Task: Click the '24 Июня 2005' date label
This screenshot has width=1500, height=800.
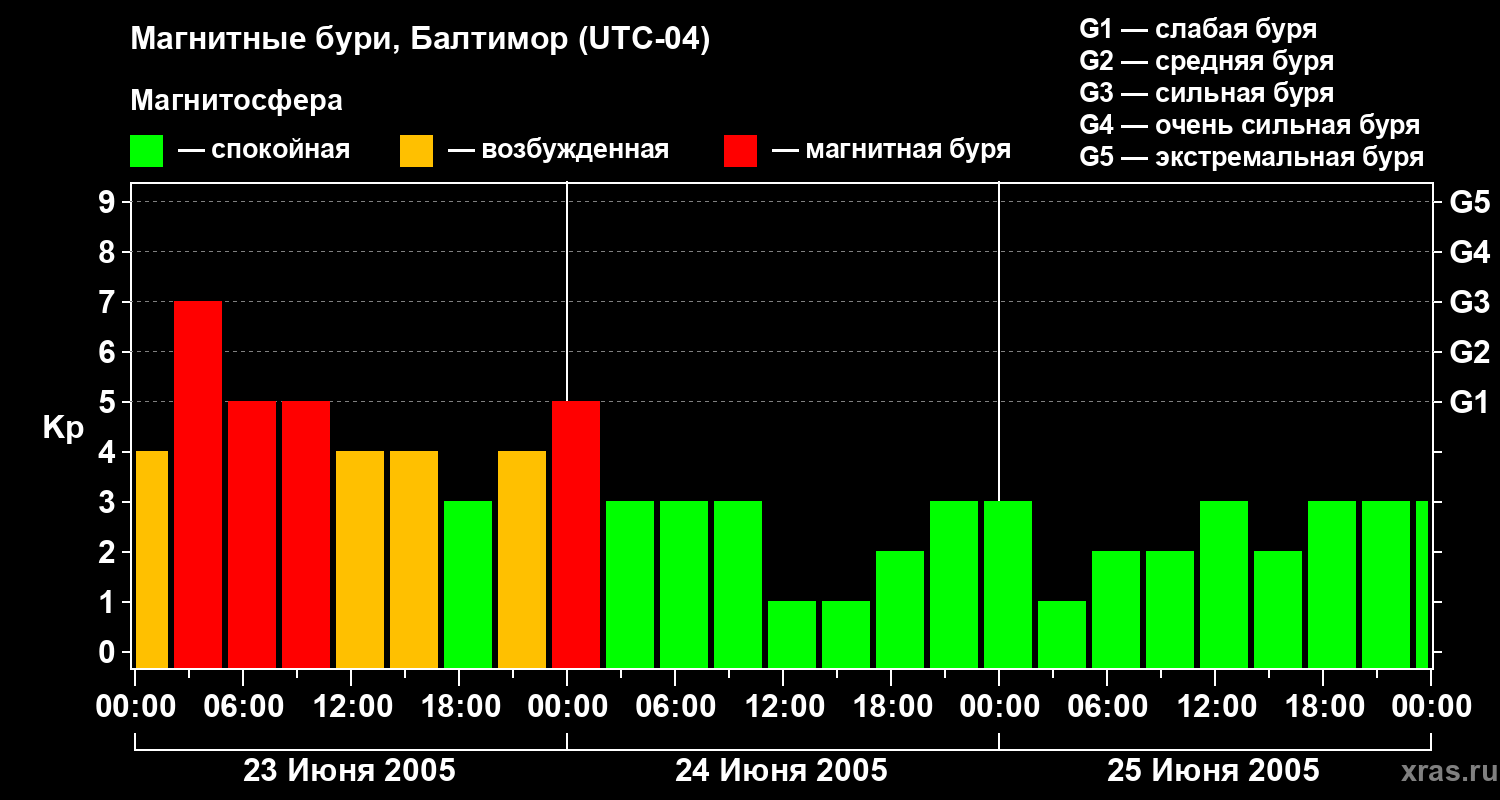Action: coord(782,771)
